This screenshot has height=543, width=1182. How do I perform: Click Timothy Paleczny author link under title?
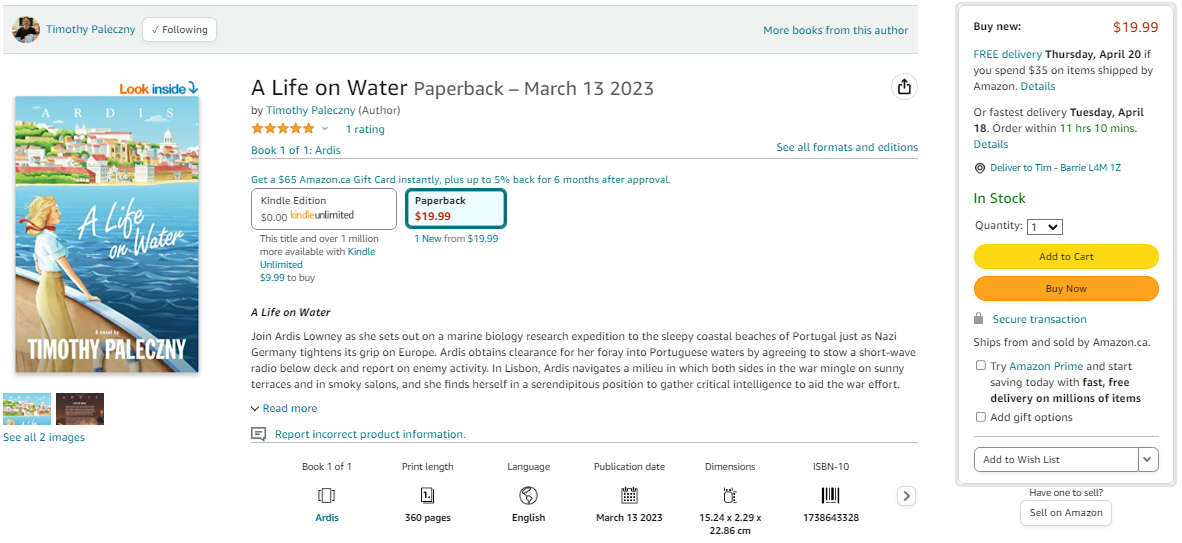[310, 110]
